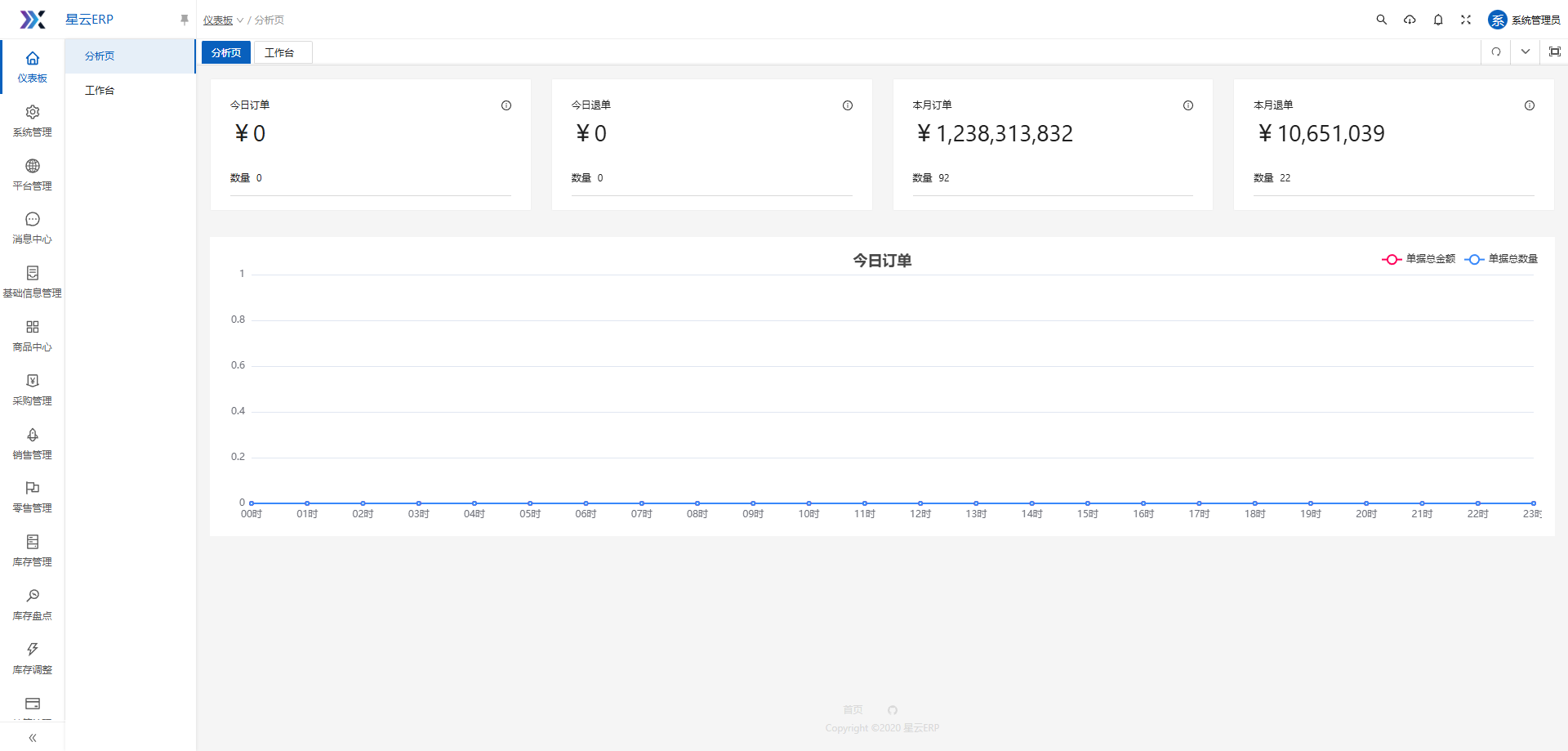This screenshot has height=751, width=1568.
Task: Toggle the 单据总数量 legend series
Action: coord(1501,259)
